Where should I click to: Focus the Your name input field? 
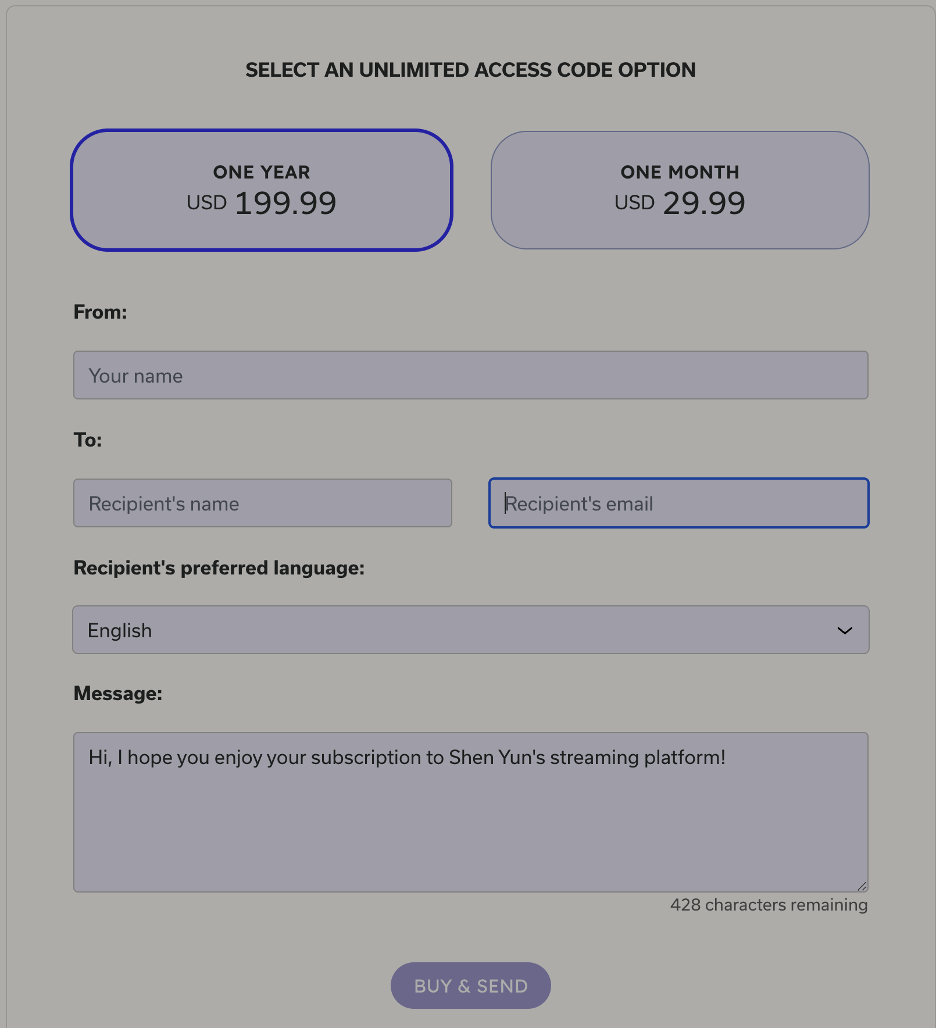pyautogui.click(x=470, y=375)
